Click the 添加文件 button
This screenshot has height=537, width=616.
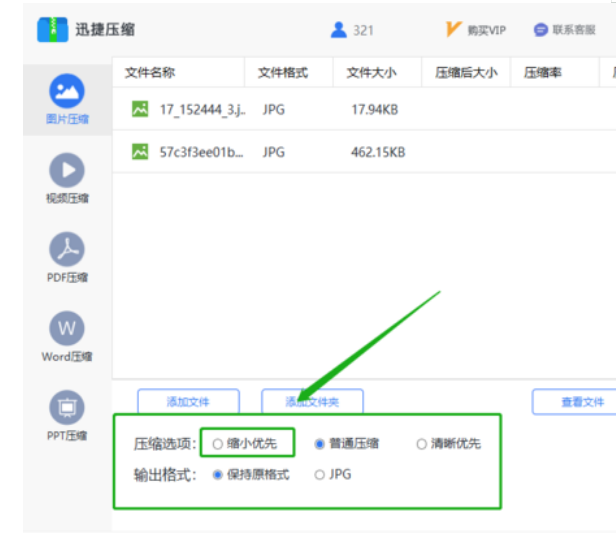tap(189, 401)
